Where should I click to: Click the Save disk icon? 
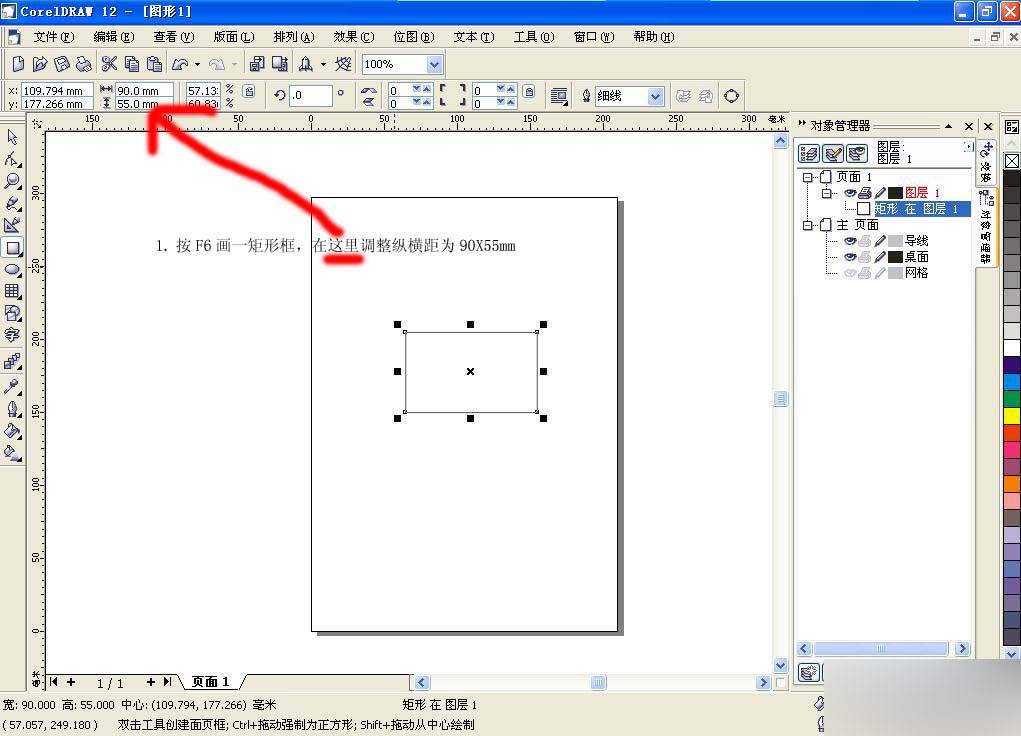pos(62,64)
